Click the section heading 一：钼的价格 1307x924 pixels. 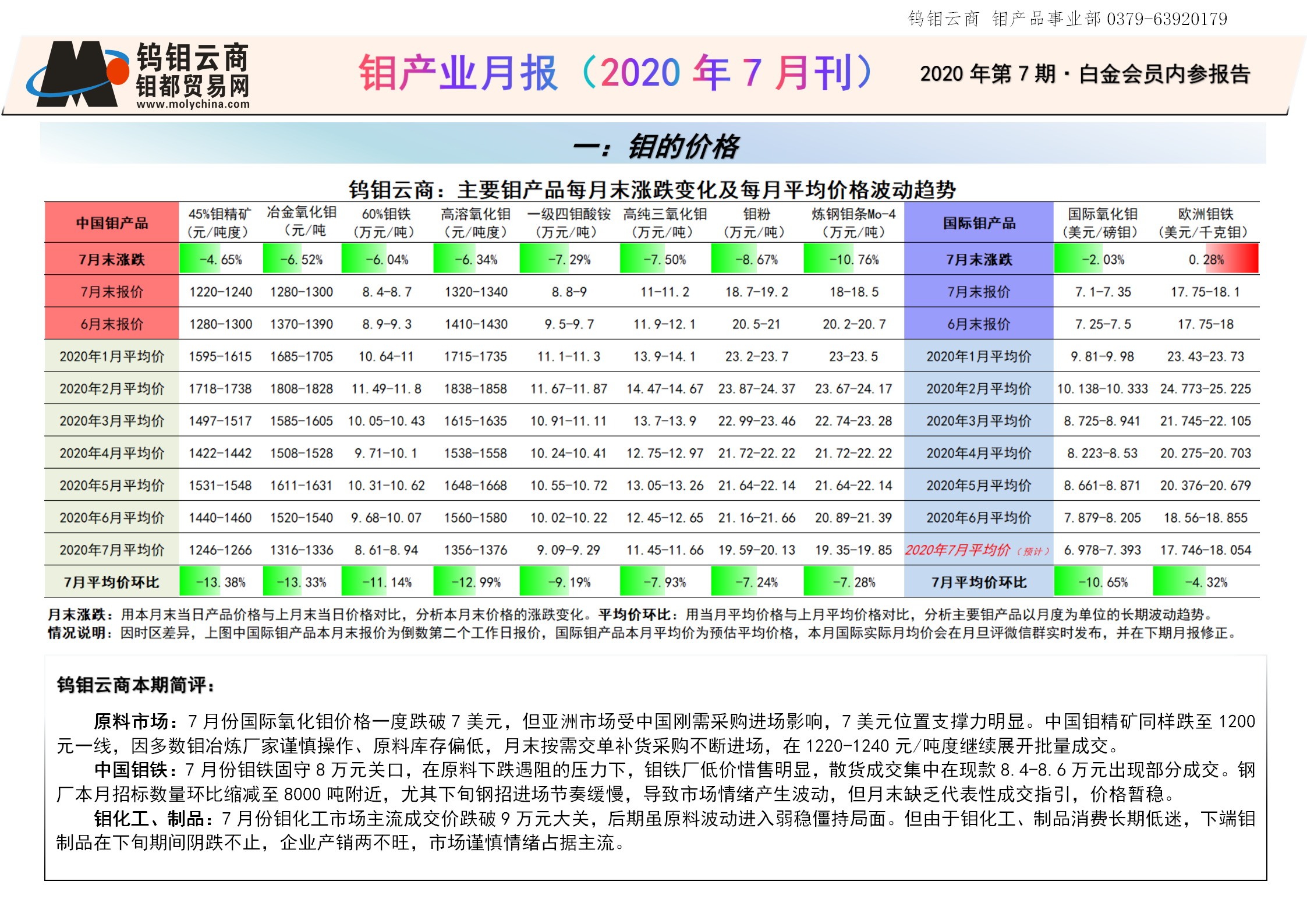tap(656, 146)
